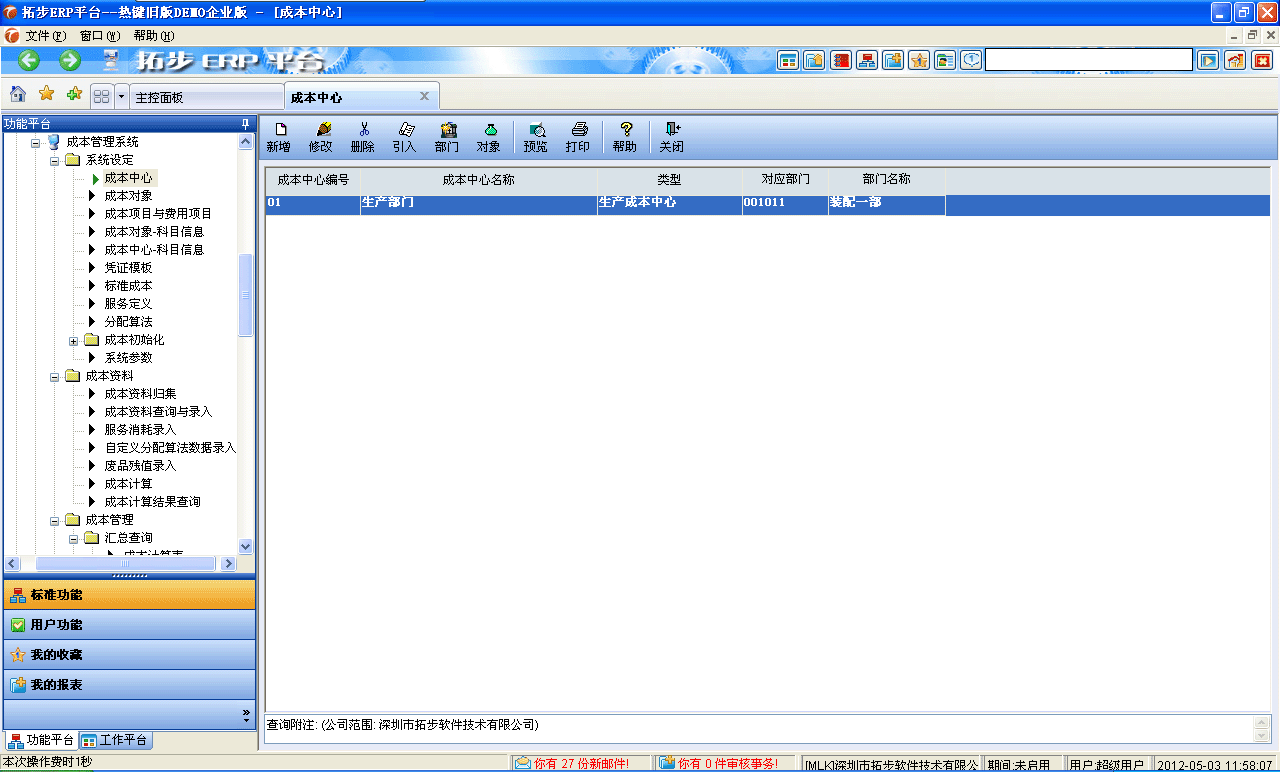Click the home icon beside the tab bar

17,94
